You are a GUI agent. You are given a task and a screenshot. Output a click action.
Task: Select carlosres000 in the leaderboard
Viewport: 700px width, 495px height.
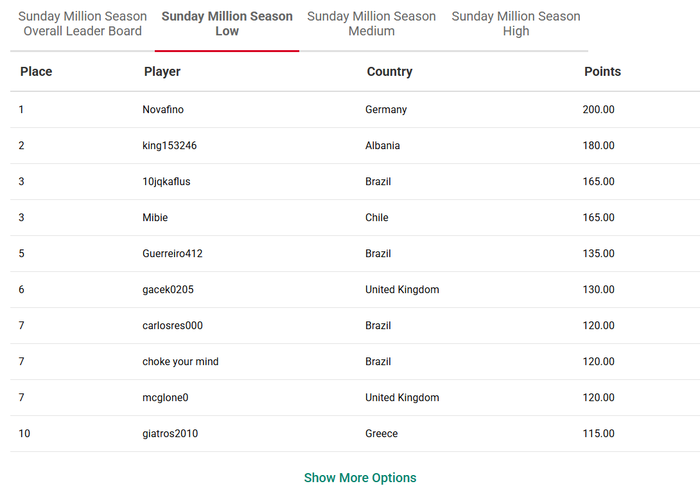coord(172,326)
